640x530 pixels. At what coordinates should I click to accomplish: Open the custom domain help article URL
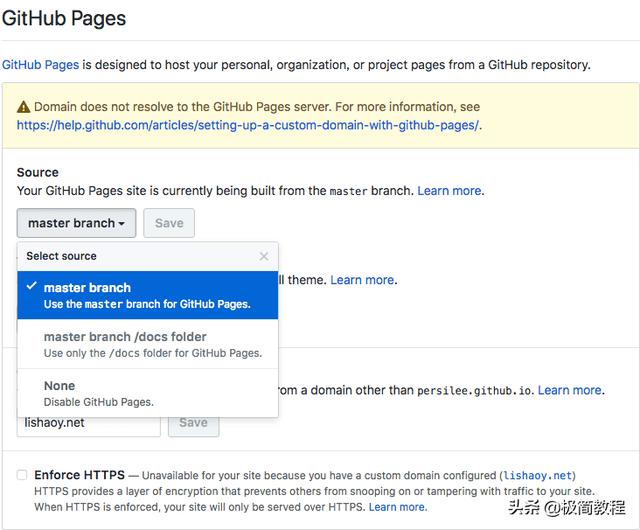247,125
